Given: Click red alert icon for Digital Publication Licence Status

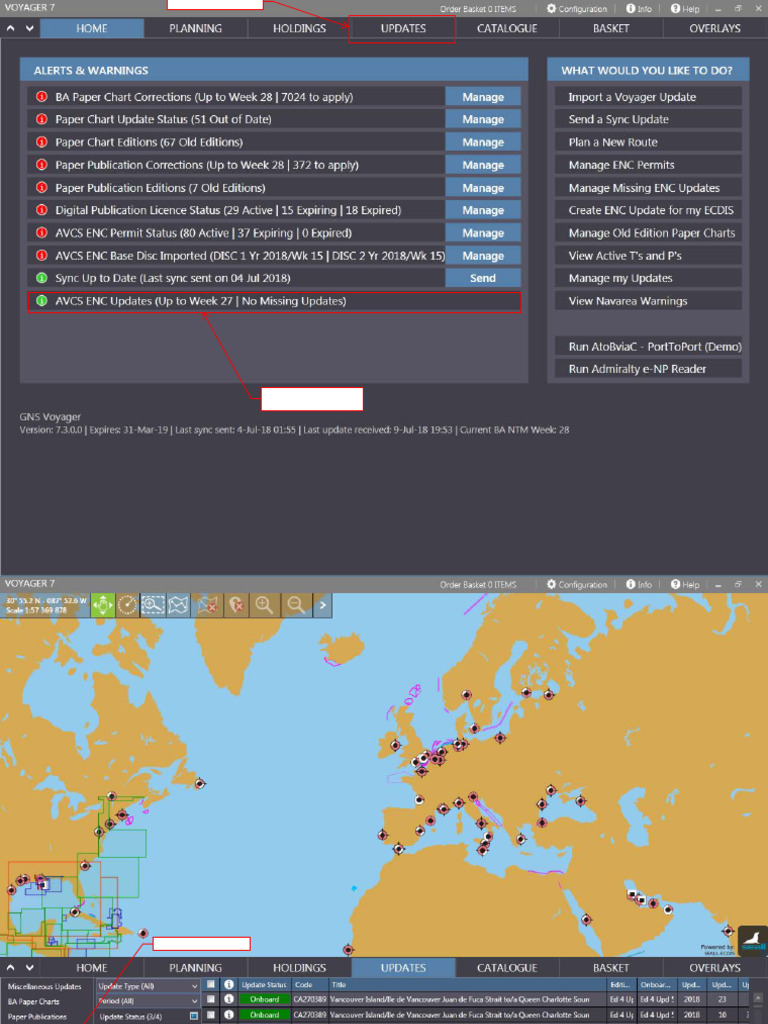Looking at the screenshot, I should (x=42, y=210).
